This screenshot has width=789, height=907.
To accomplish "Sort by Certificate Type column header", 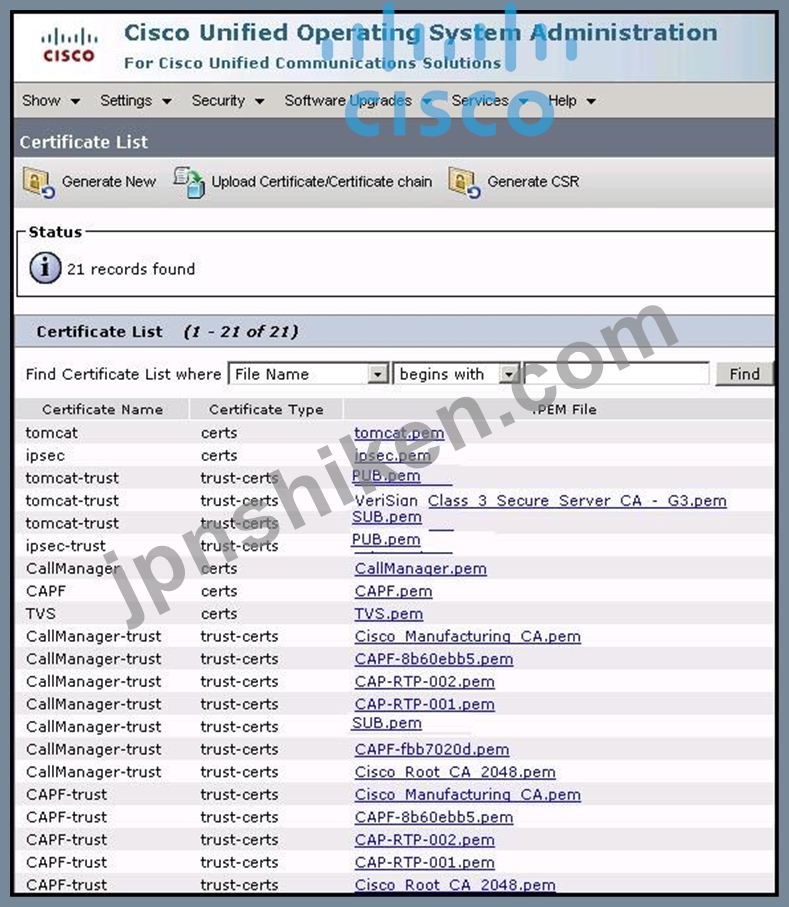I will [266, 410].
